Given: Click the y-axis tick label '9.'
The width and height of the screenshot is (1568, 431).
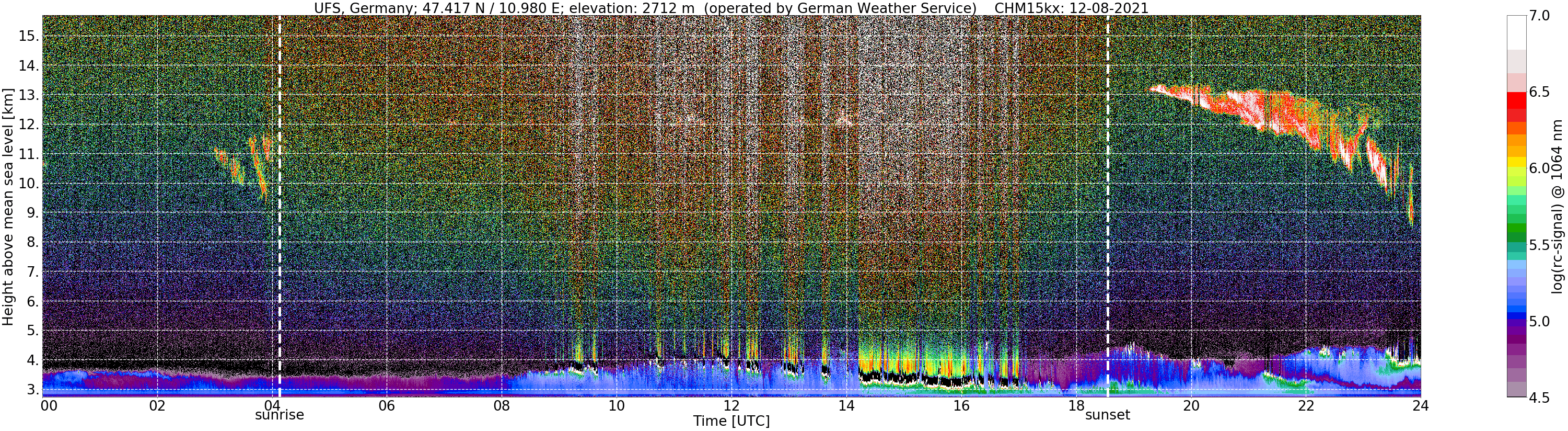Looking at the screenshot, I should [33, 213].
